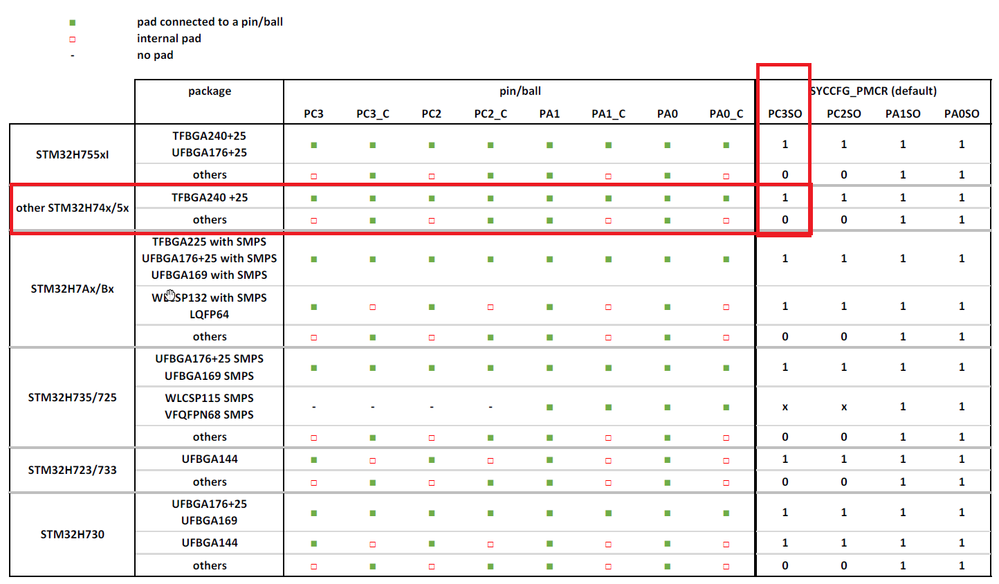Select the 'UFBGA169 with SMPS' package text
The width and height of the screenshot is (999, 584).
209,275
